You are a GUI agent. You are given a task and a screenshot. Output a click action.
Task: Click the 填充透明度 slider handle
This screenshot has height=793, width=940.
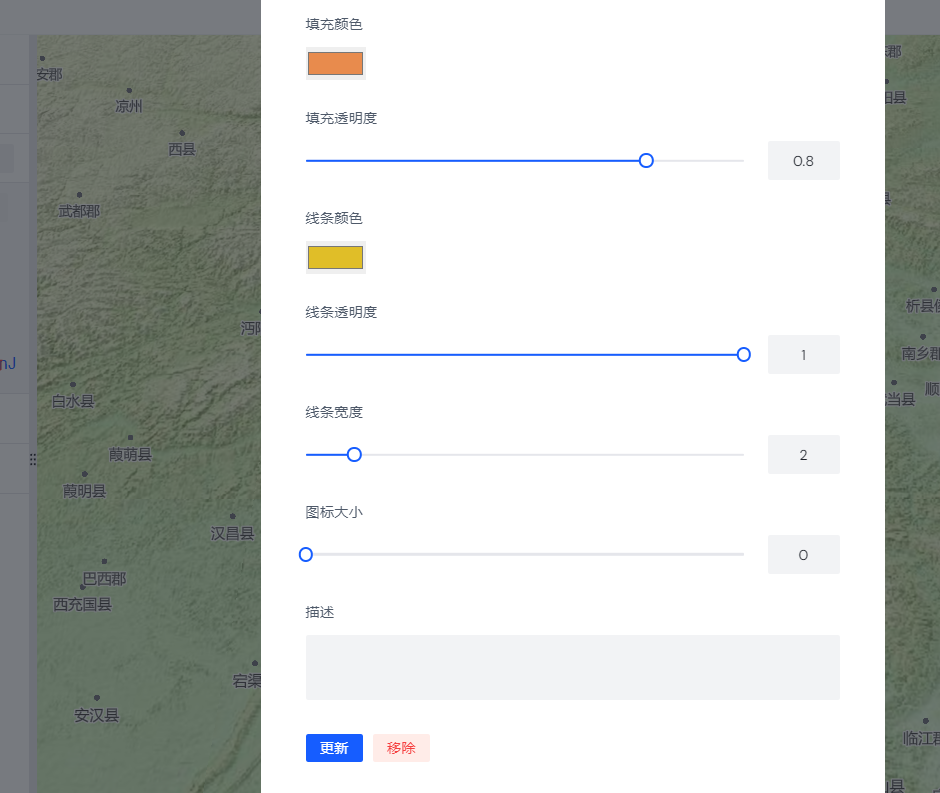coord(646,160)
